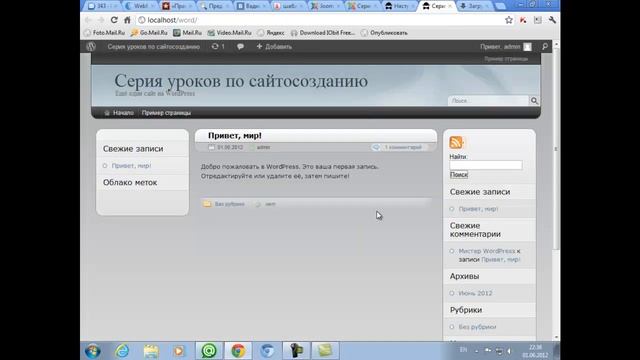Open the Sticky Notes taskbar icon

[x=325, y=351]
